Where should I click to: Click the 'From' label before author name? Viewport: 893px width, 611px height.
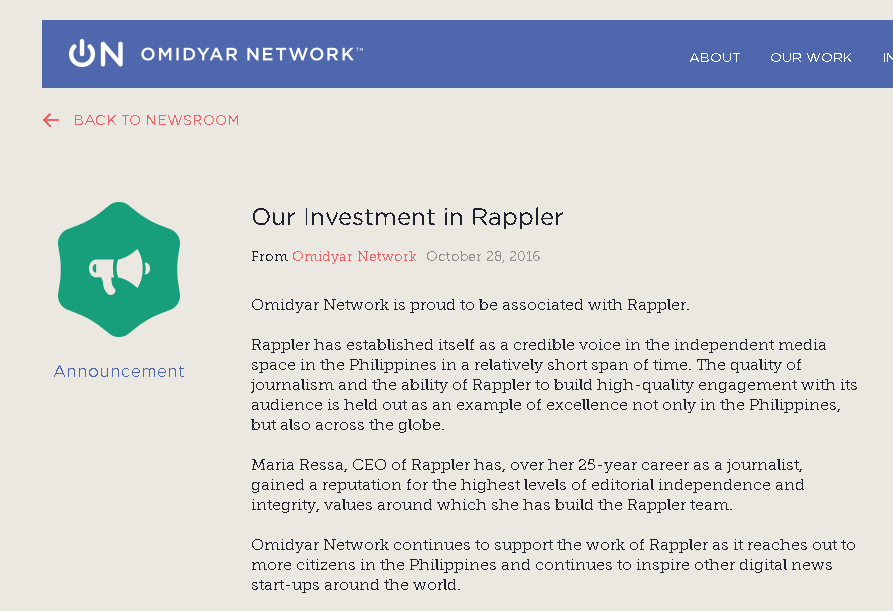point(269,256)
